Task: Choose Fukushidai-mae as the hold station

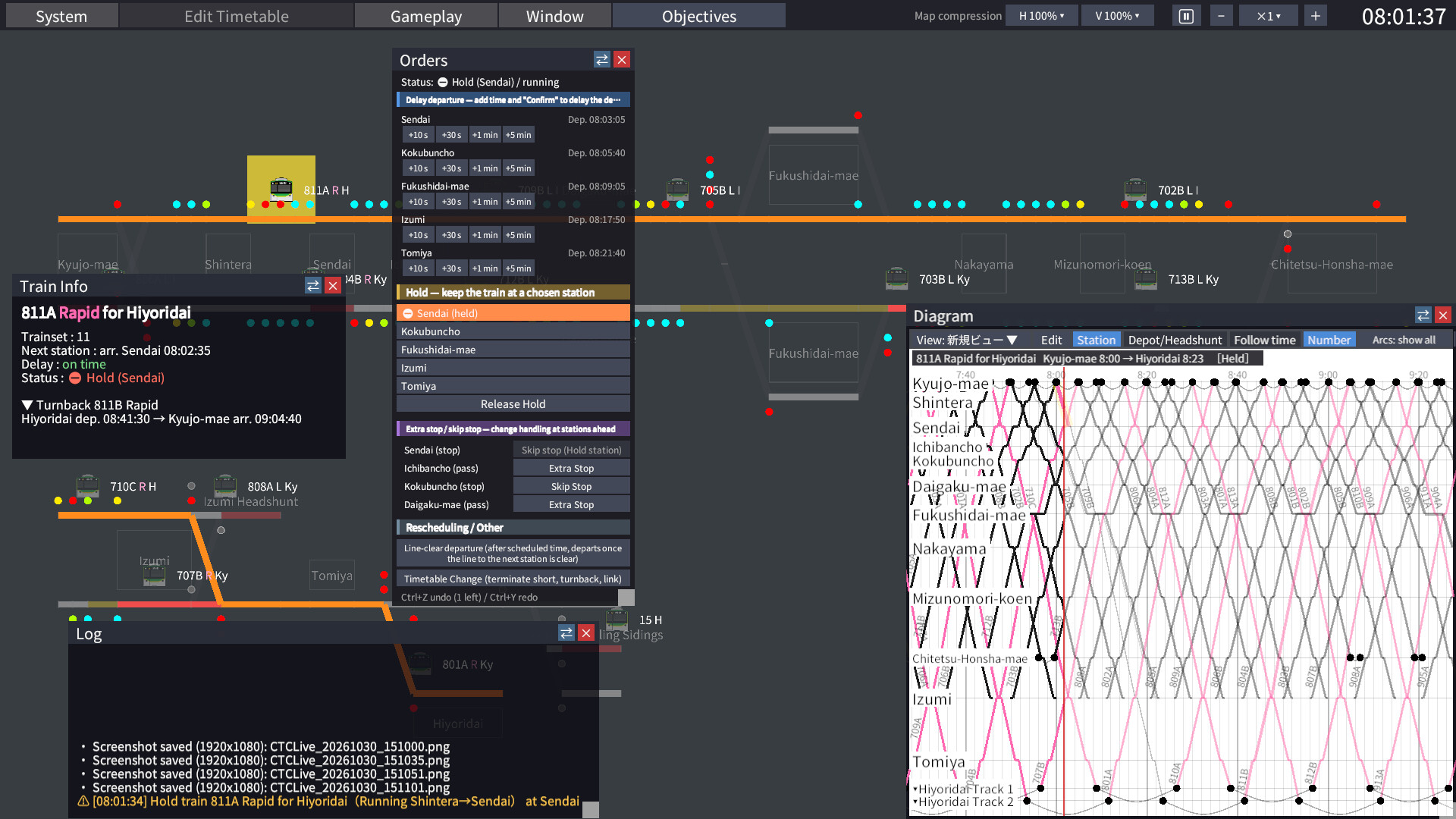Action: point(513,350)
